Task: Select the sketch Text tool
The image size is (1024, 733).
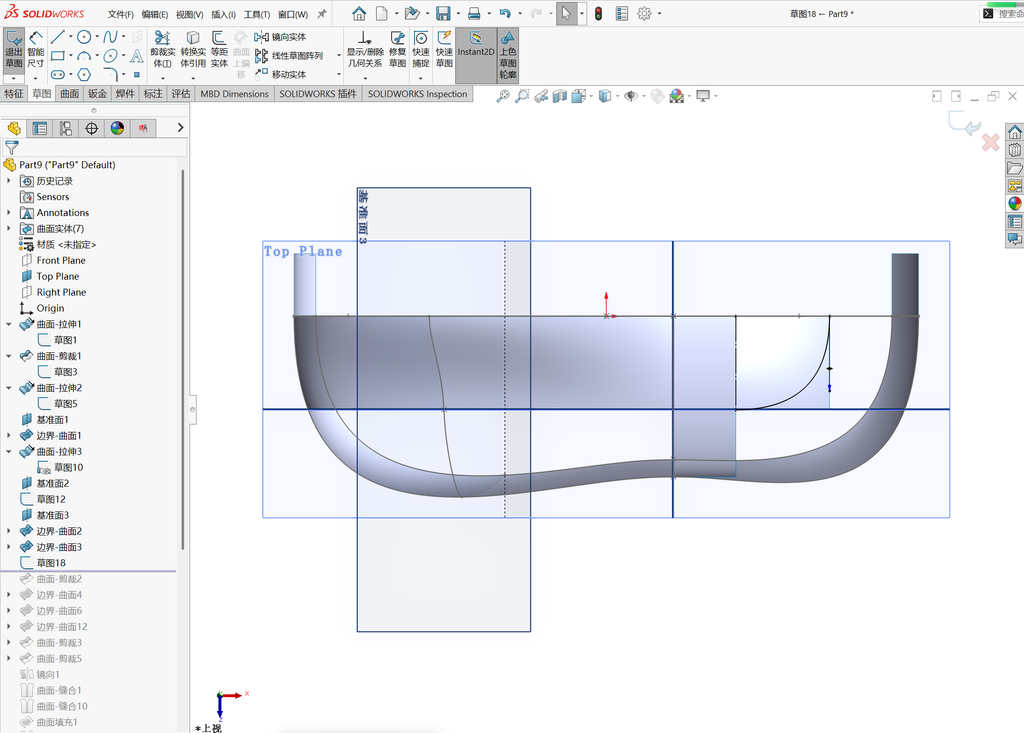Action: click(136, 56)
